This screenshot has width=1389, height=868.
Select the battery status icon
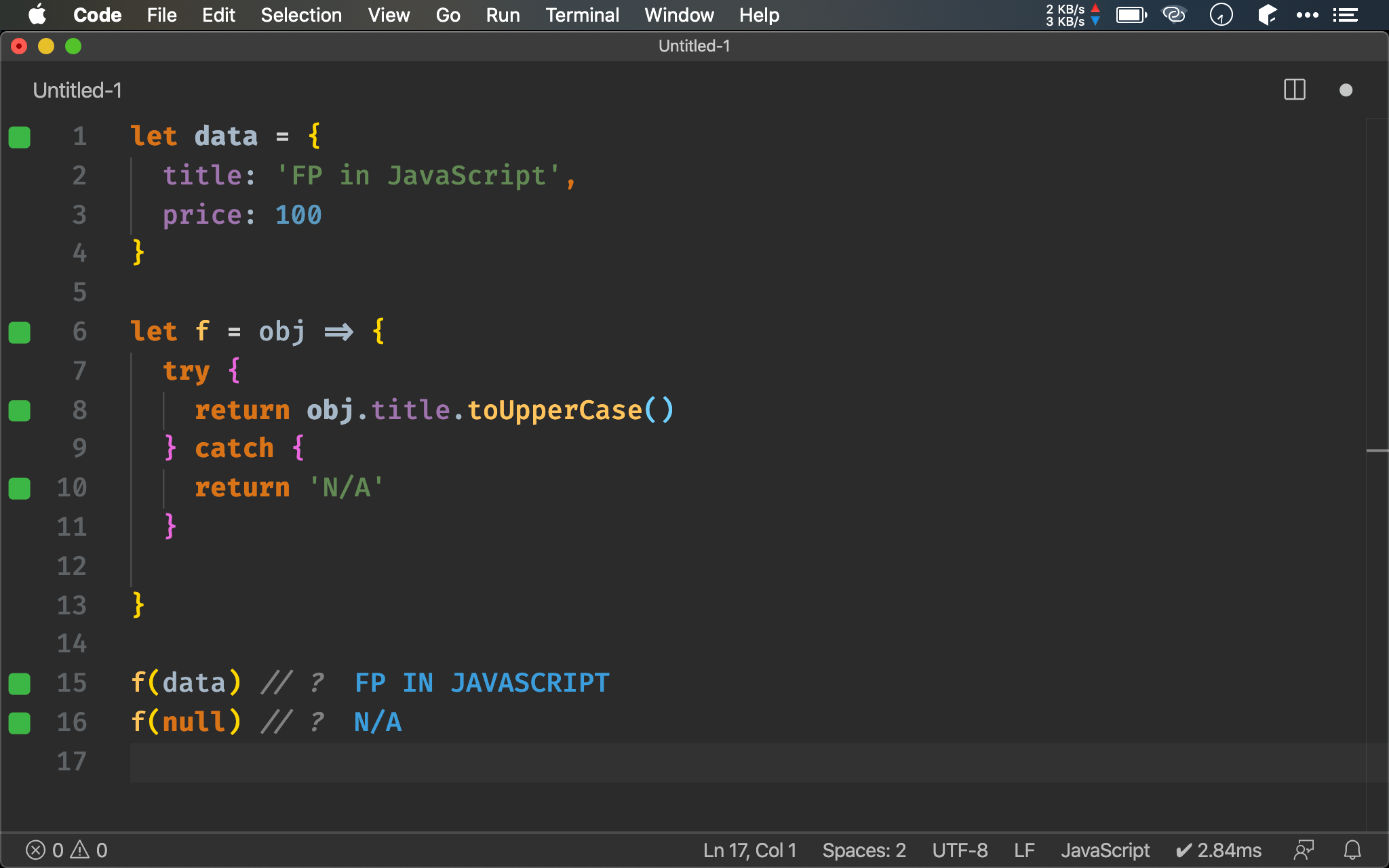click(1130, 14)
